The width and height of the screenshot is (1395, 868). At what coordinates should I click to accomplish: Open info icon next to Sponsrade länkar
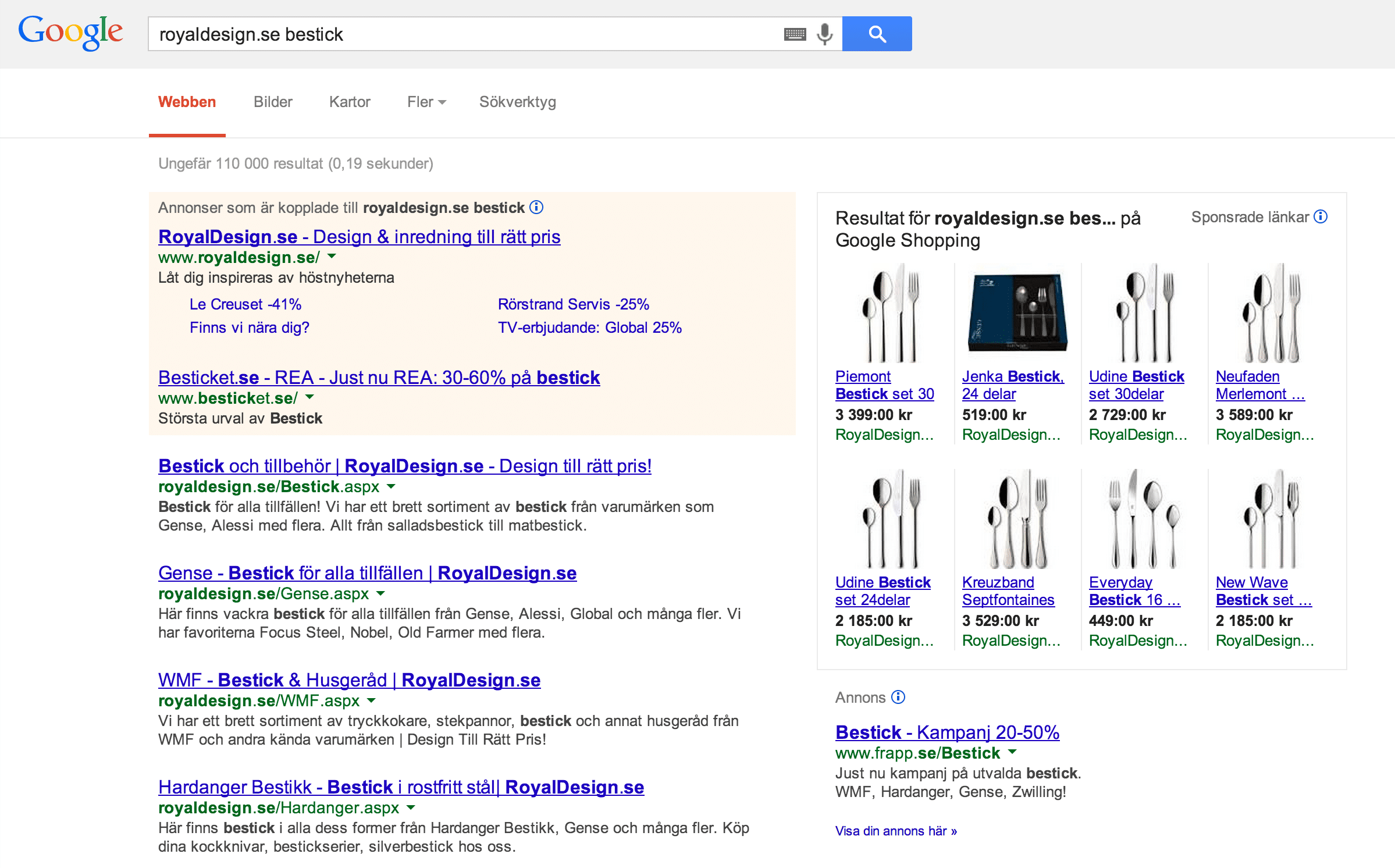pos(1321,216)
